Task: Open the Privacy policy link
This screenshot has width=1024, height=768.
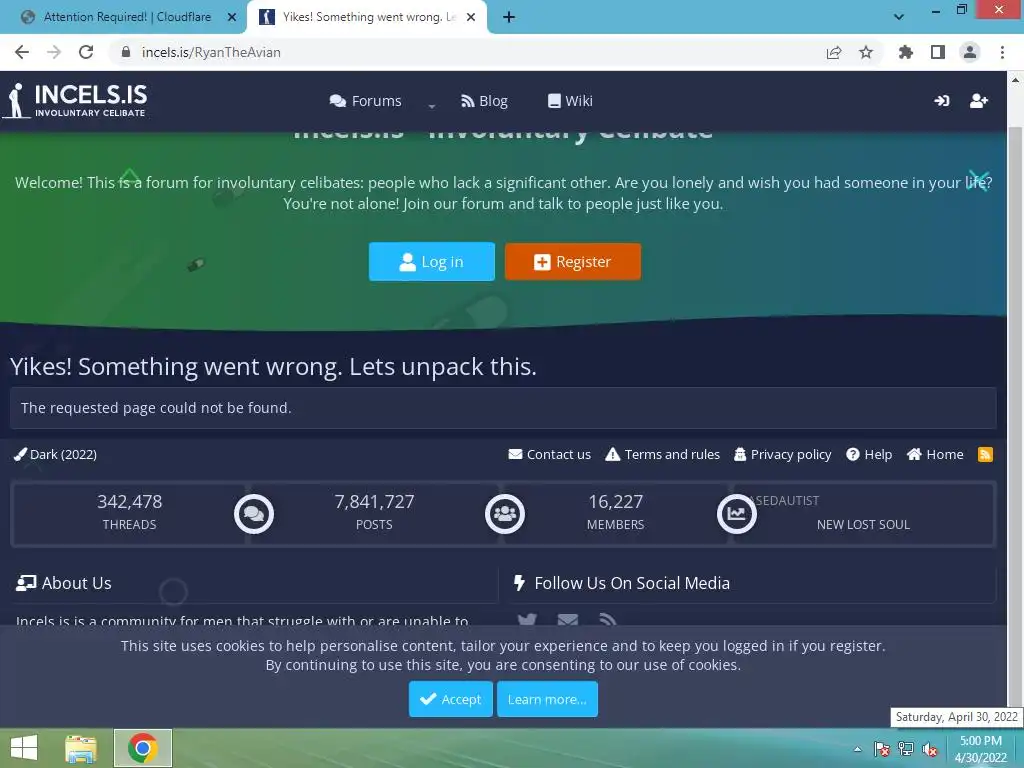Action: coord(782,455)
